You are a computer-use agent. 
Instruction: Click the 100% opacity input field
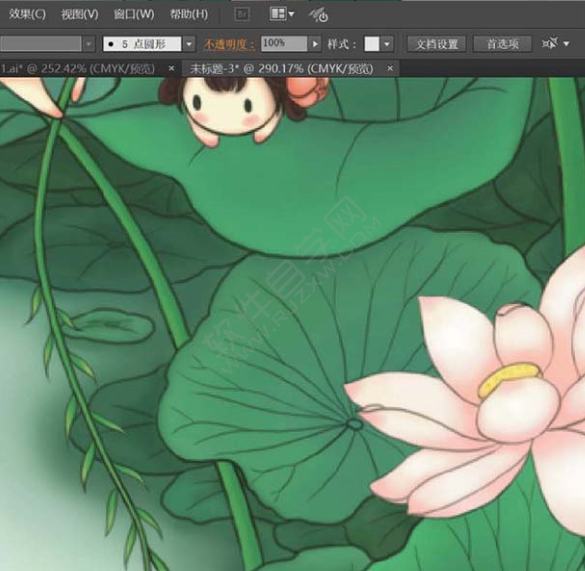point(284,44)
